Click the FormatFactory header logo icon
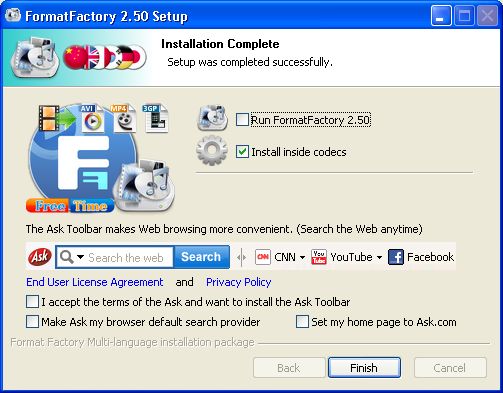 [35, 57]
